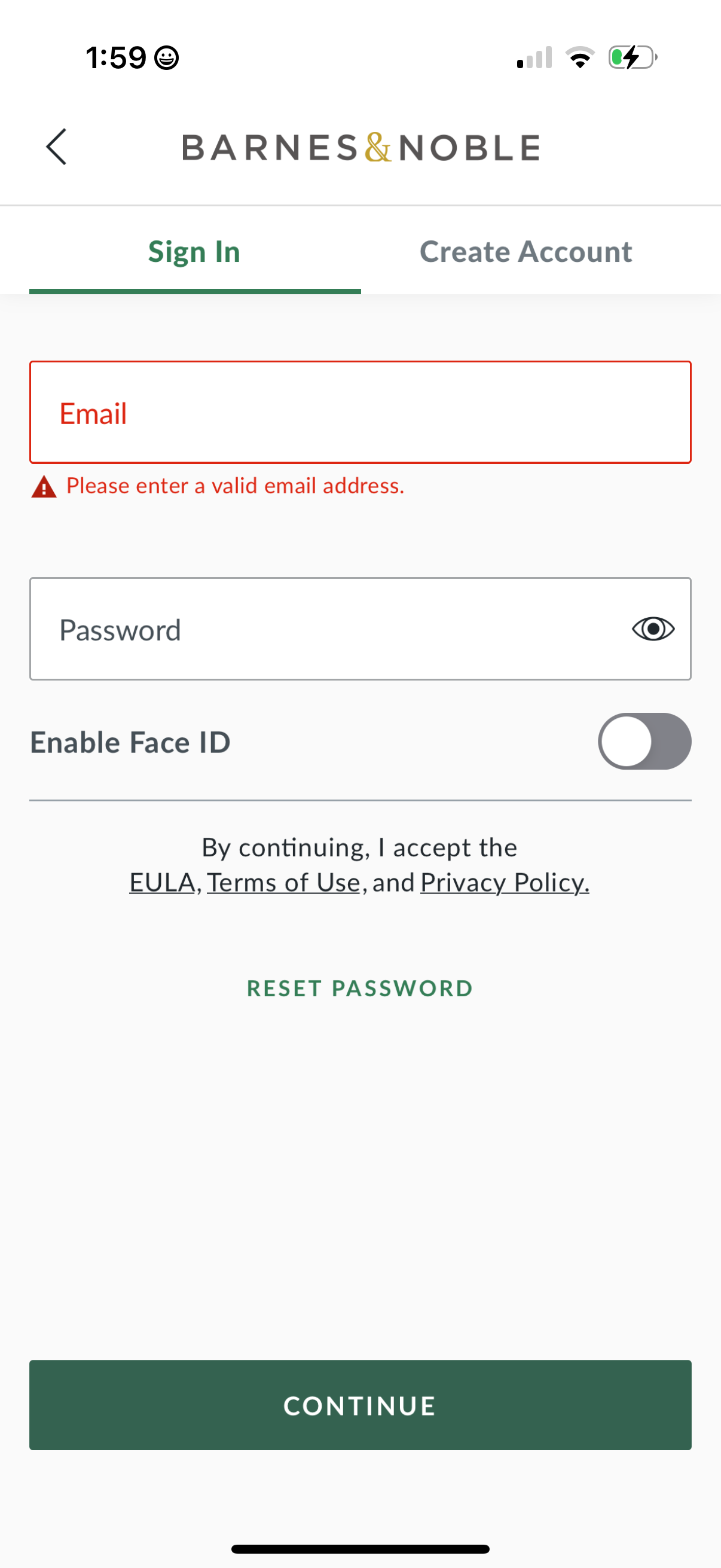Viewport: 721px width, 1568px height.
Task: Focus the Password input field
Action: (x=329, y=629)
